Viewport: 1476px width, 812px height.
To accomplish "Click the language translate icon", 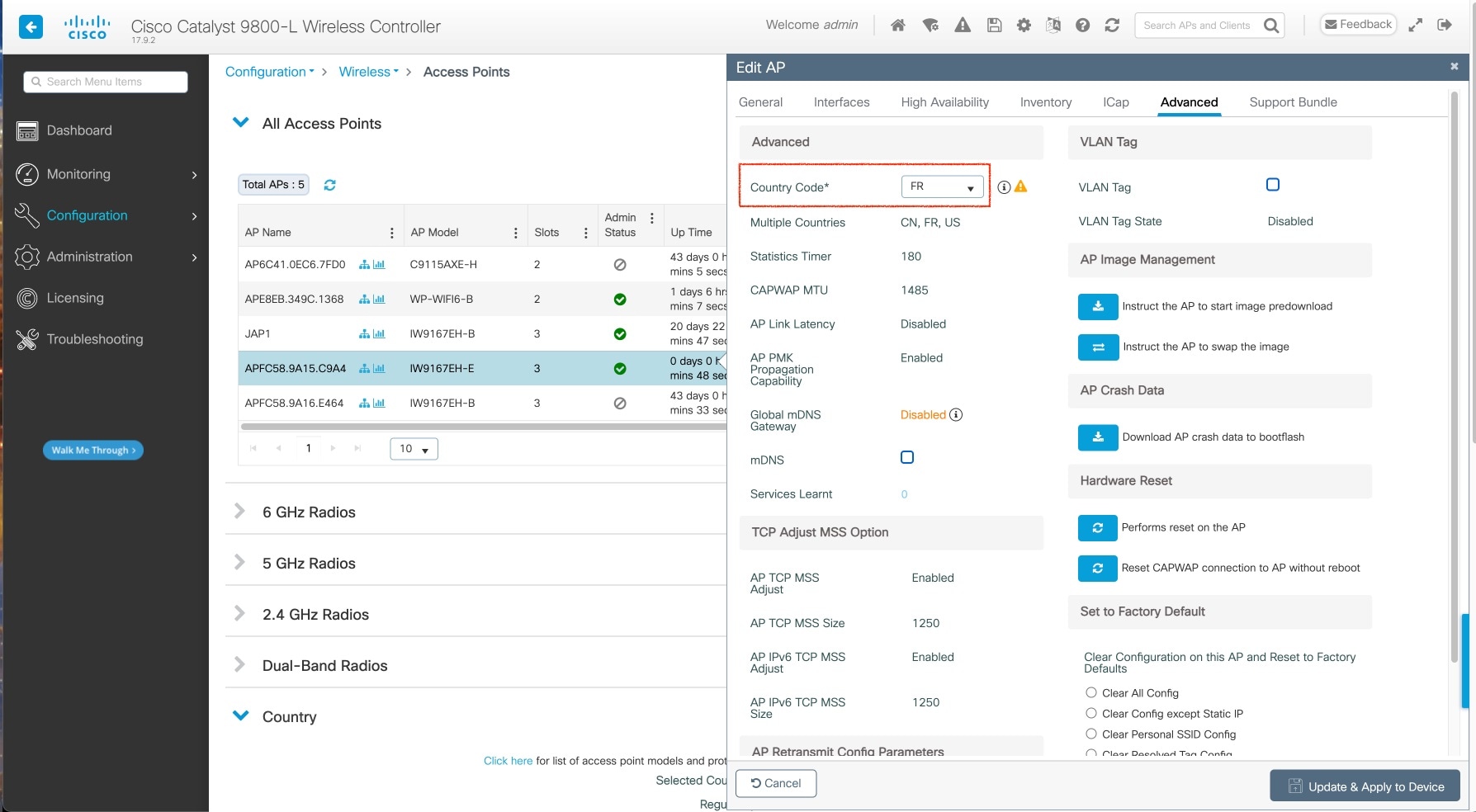I will [1053, 26].
